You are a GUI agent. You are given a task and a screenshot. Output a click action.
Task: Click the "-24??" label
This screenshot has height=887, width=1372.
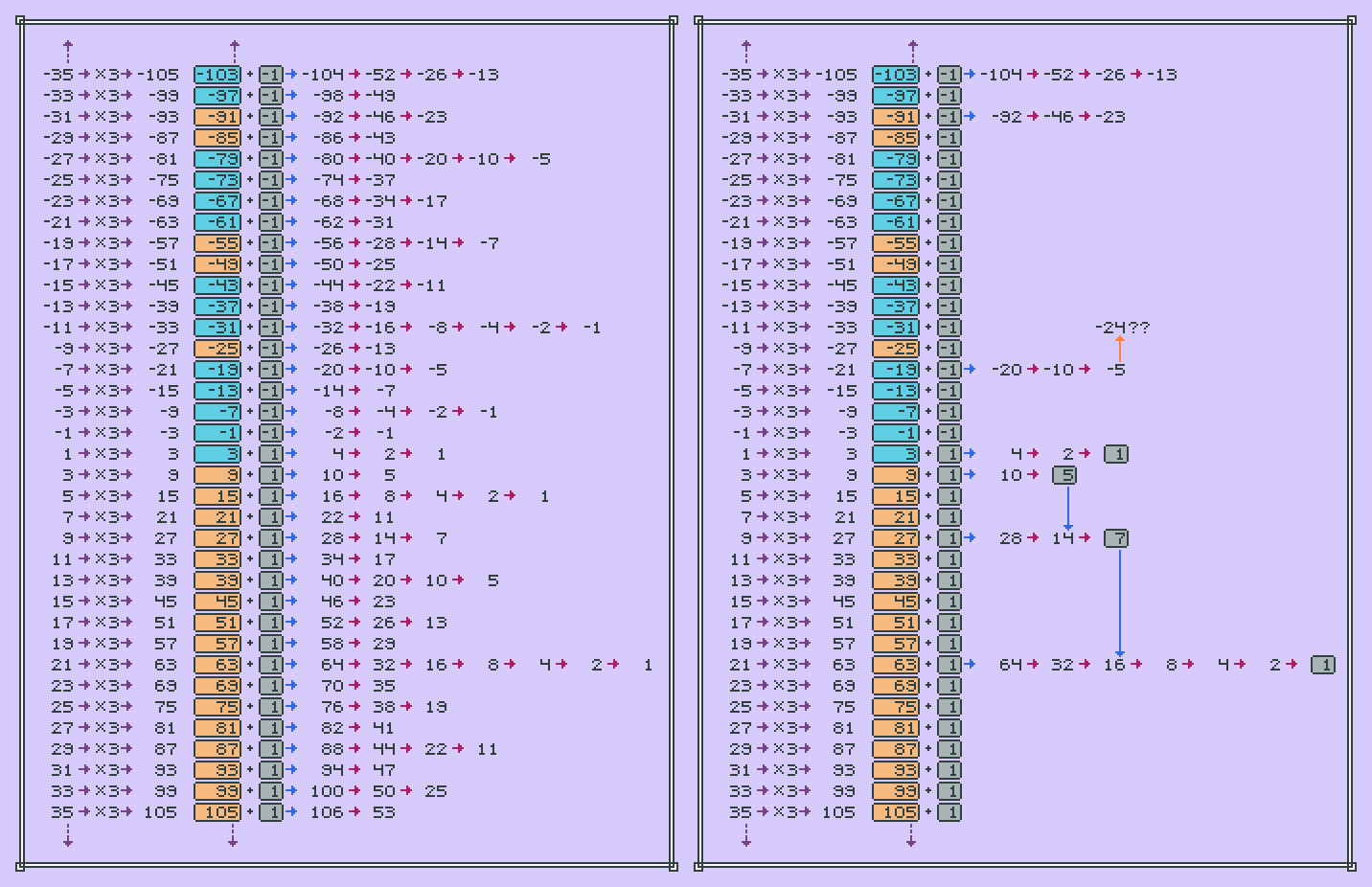pos(1122,328)
